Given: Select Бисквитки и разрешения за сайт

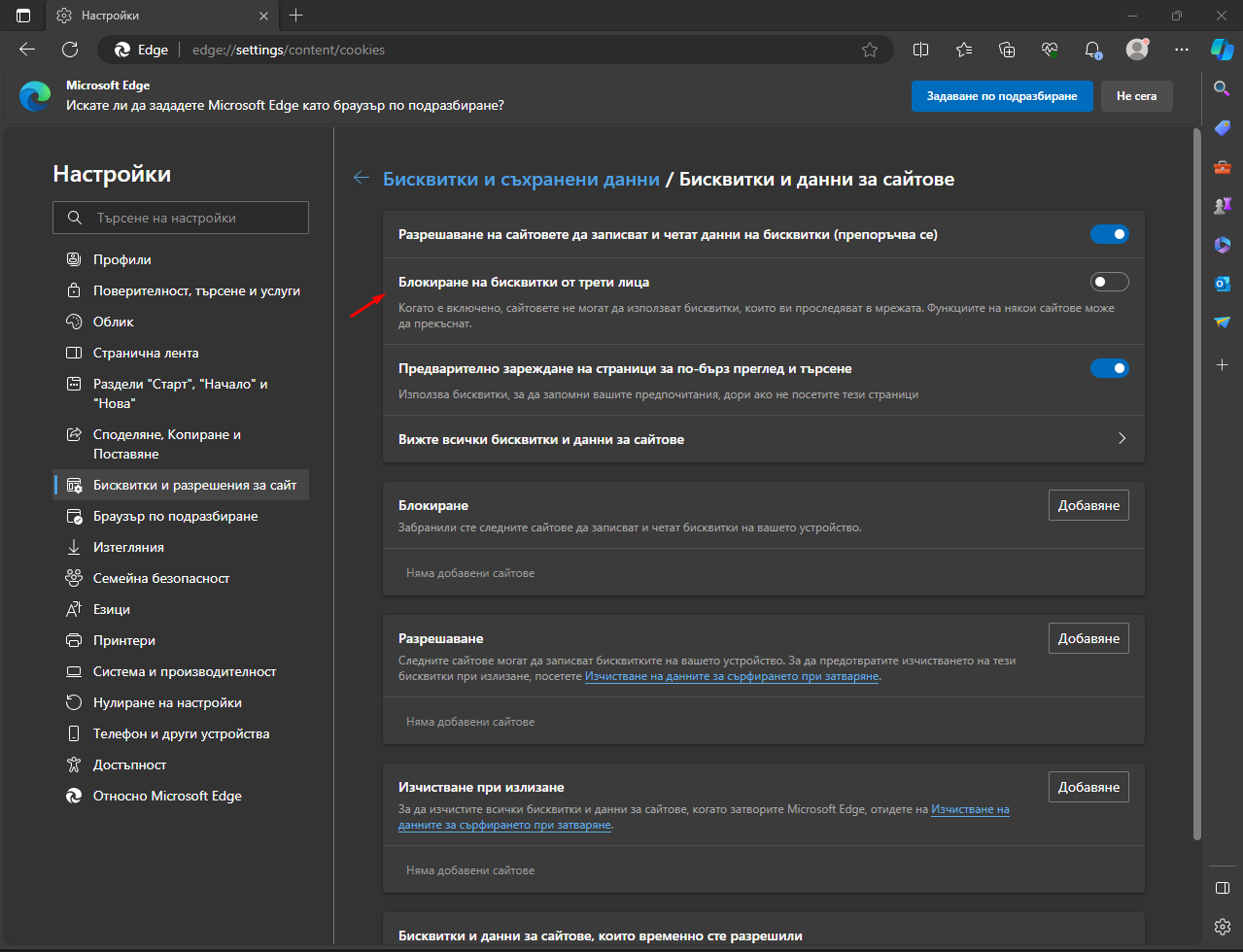Looking at the screenshot, I should click(x=181, y=485).
